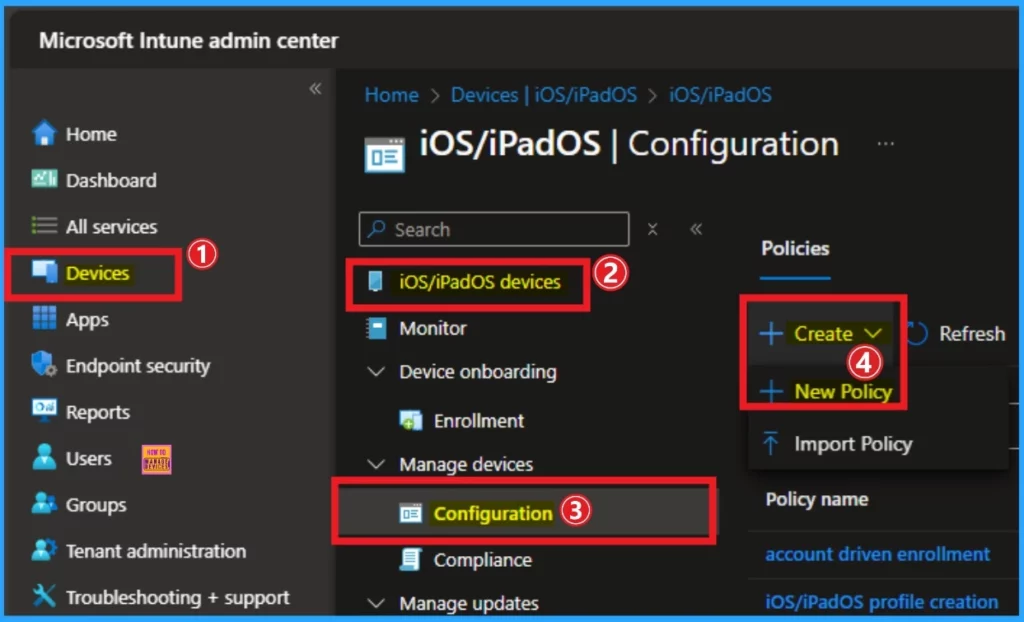Clear the search box with X
Image resolution: width=1024 pixels, height=622 pixels.
[x=652, y=229]
